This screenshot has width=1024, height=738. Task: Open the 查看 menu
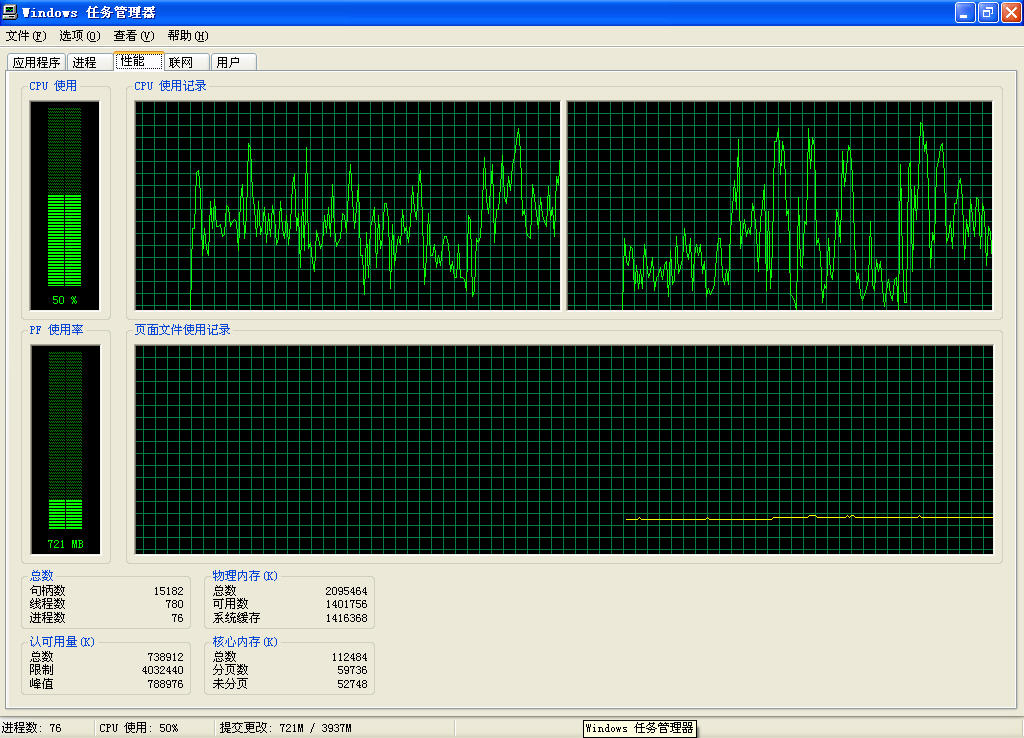click(133, 36)
